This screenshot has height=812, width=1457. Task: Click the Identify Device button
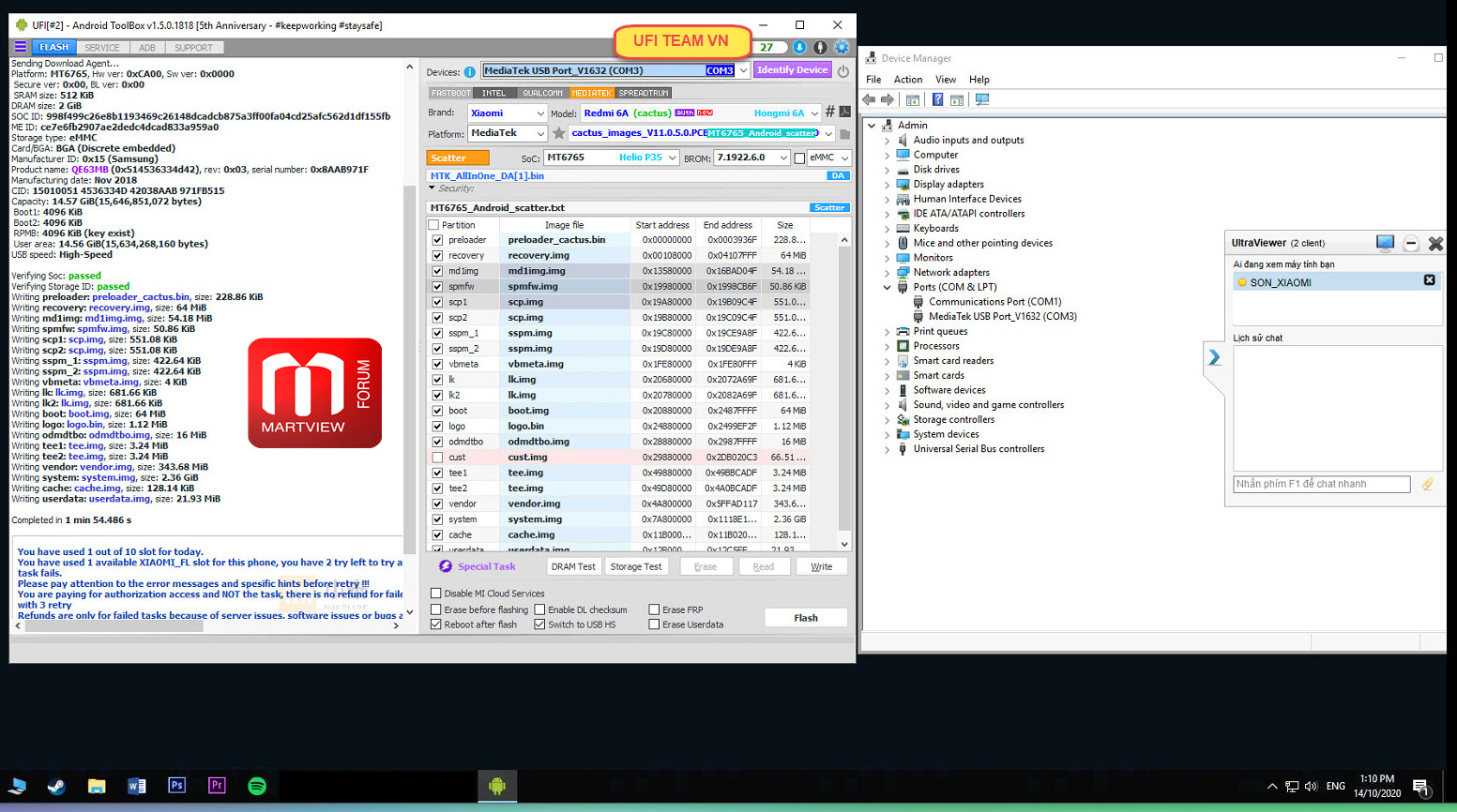[793, 69]
